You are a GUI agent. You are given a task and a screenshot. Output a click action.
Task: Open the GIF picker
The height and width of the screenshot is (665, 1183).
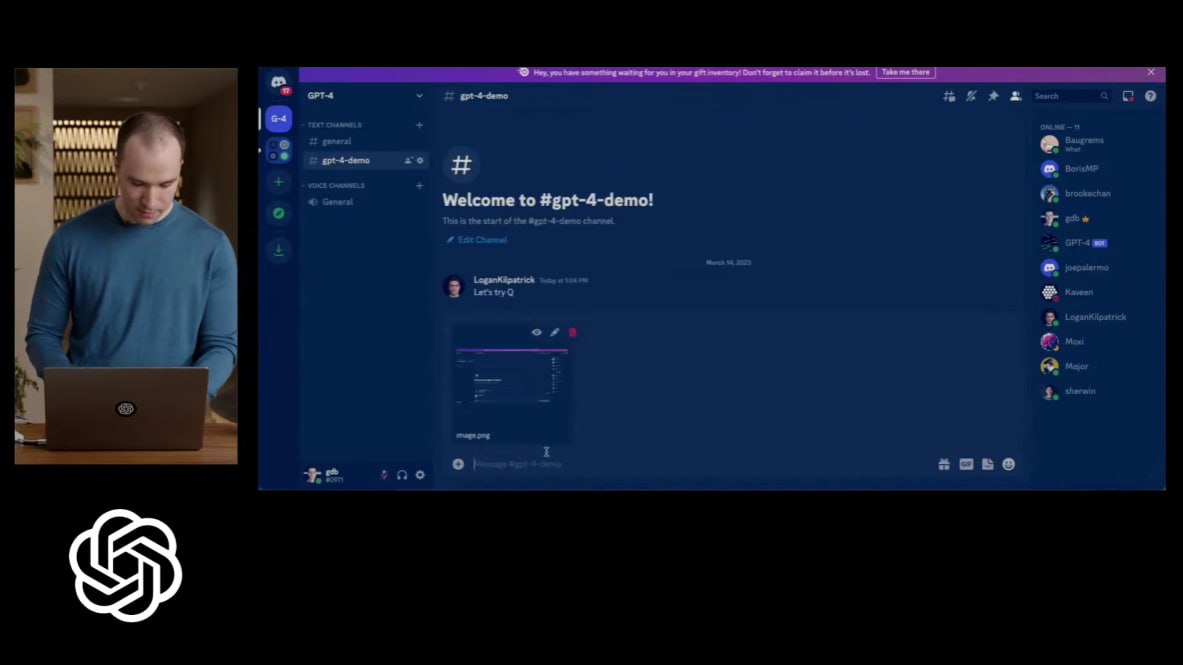pyautogui.click(x=966, y=464)
